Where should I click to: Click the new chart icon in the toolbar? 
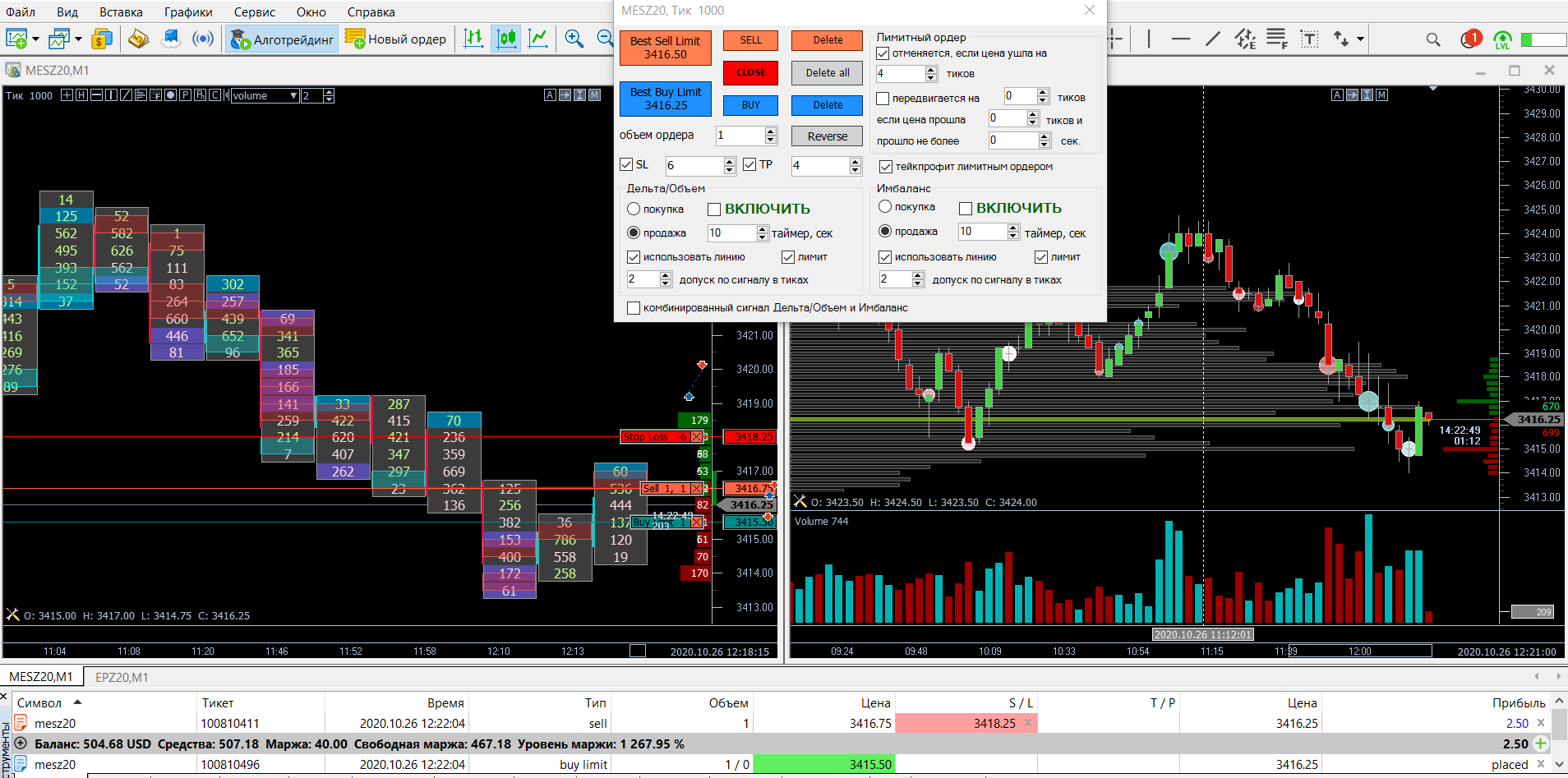[x=16, y=39]
